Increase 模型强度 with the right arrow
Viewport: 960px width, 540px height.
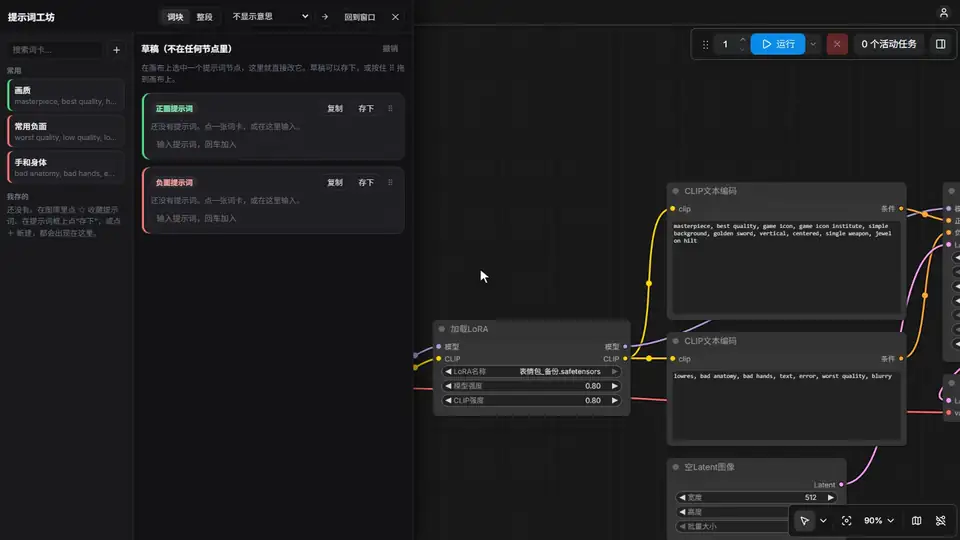click(615, 386)
